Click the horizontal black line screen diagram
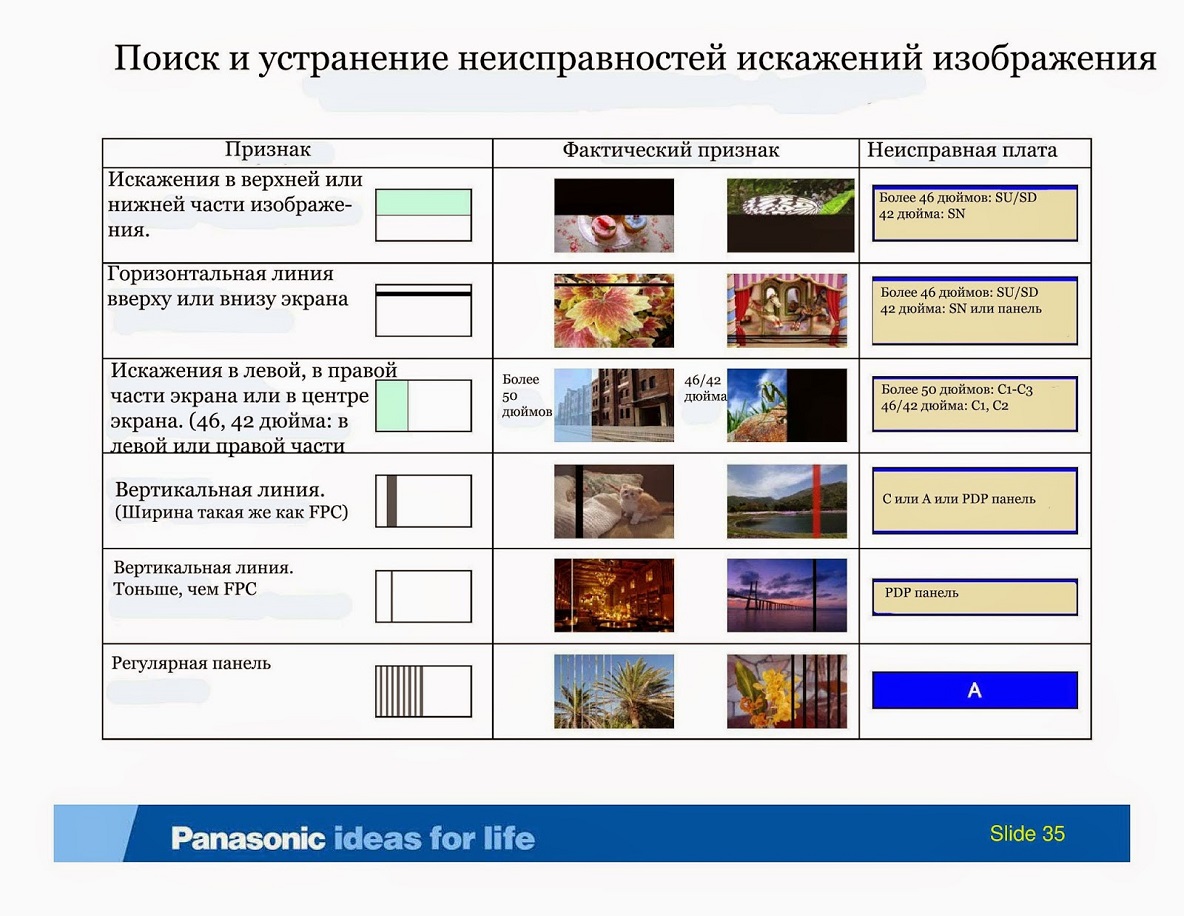Viewport: 1184px width, 916px height. [x=423, y=310]
